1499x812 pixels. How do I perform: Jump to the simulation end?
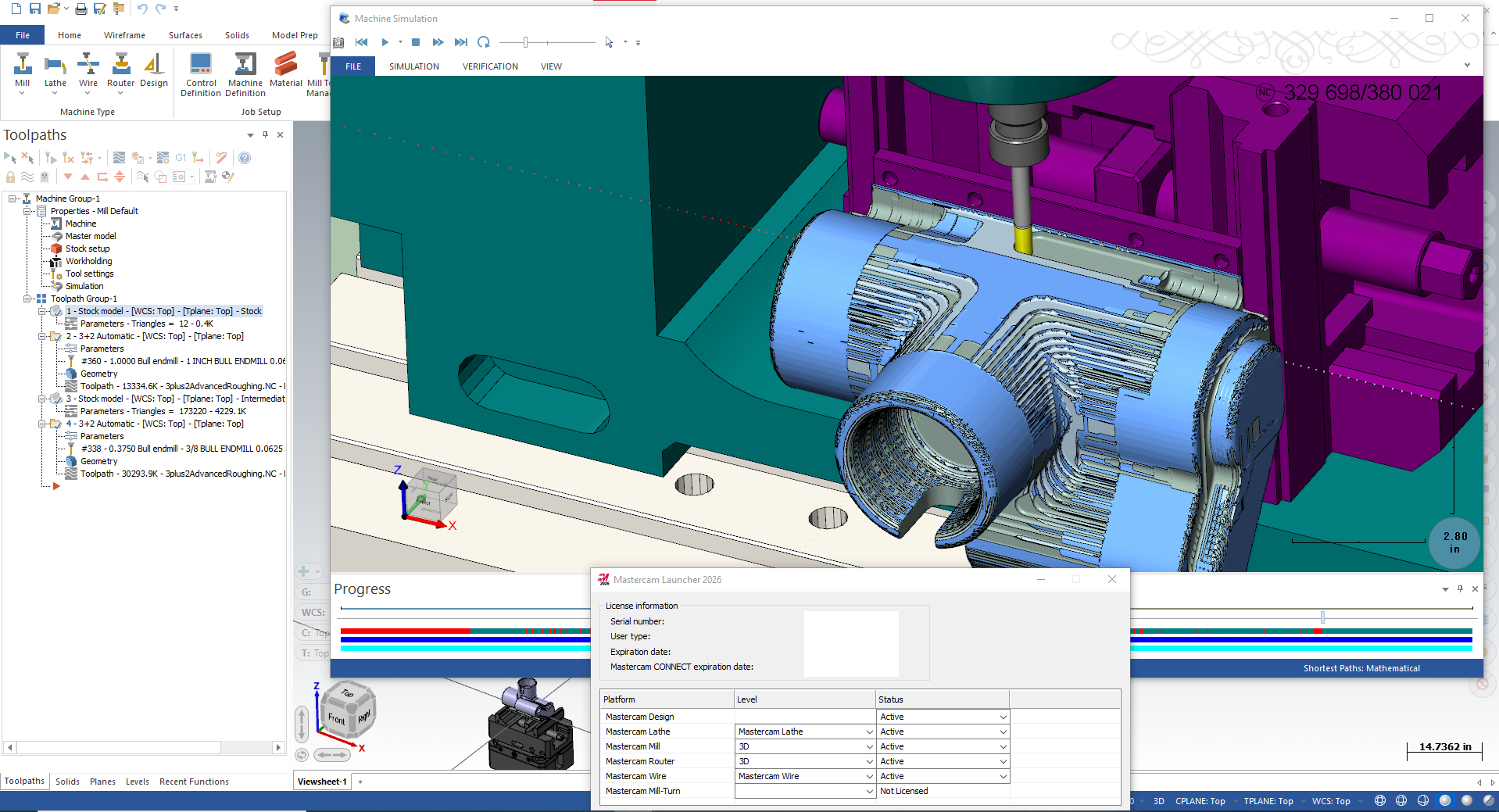coord(461,42)
